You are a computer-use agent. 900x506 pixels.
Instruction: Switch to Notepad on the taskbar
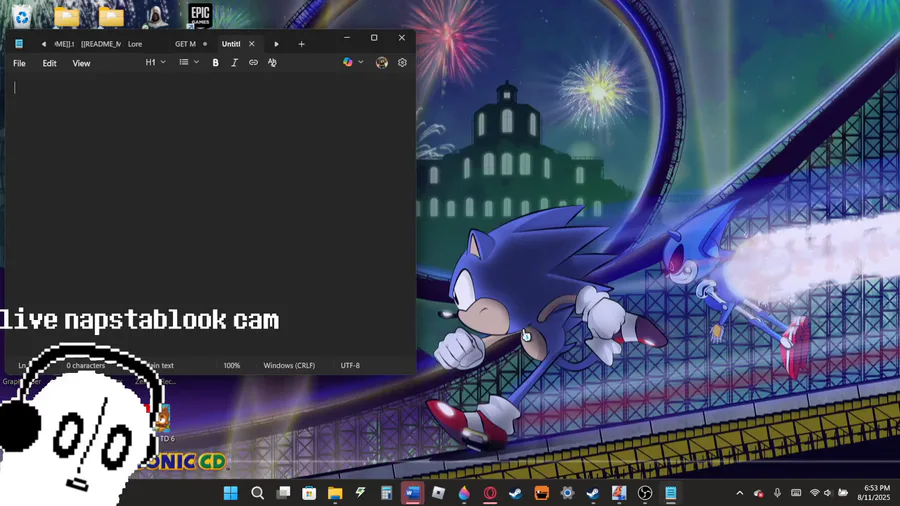click(670, 493)
